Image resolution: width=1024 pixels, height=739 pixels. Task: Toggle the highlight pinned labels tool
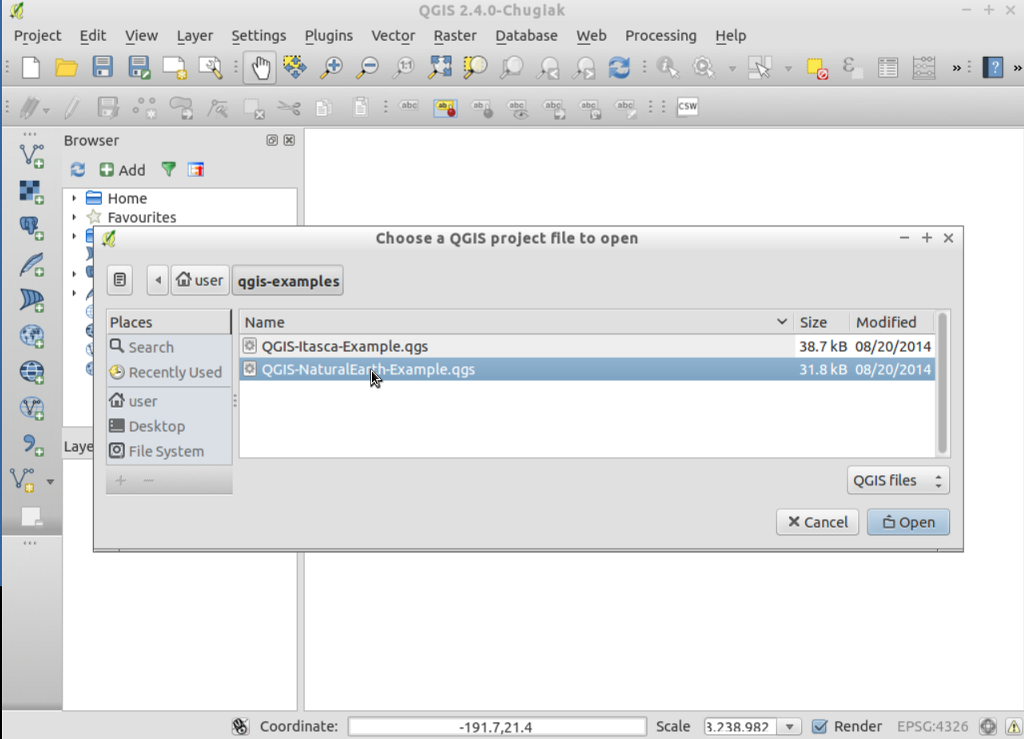pos(445,106)
